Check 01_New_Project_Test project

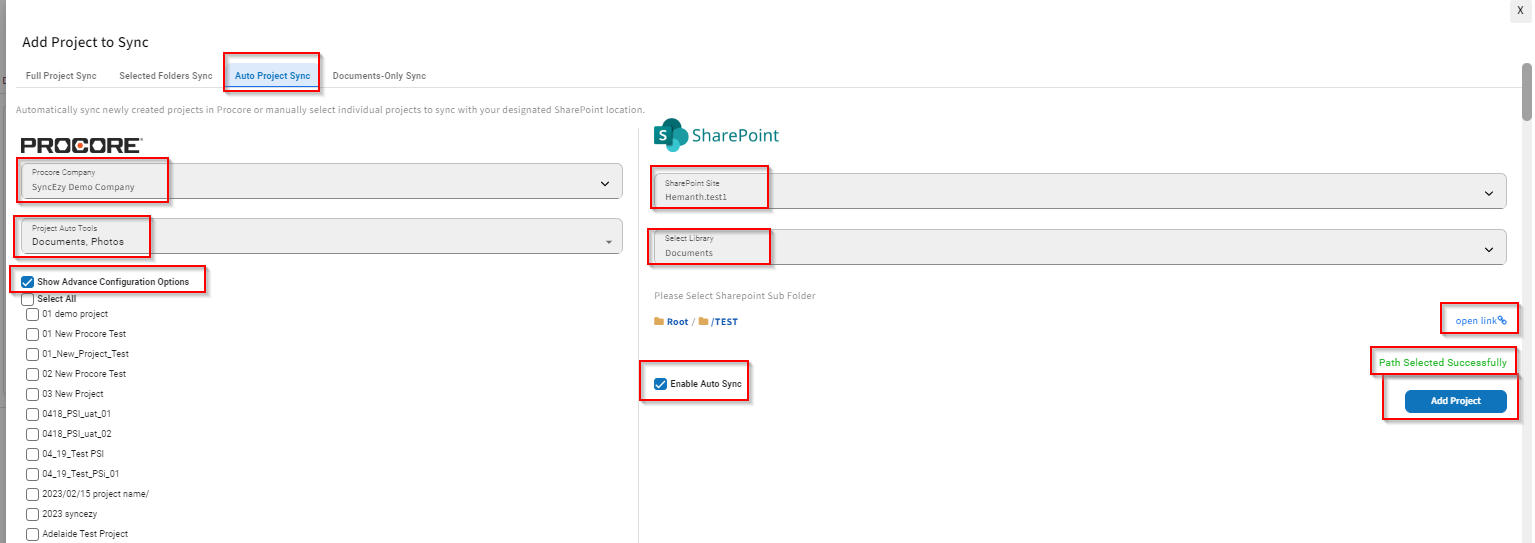pyautogui.click(x=33, y=354)
